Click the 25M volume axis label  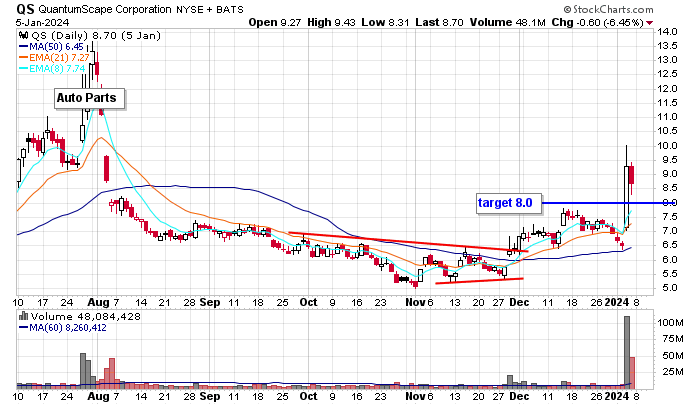tap(673, 372)
